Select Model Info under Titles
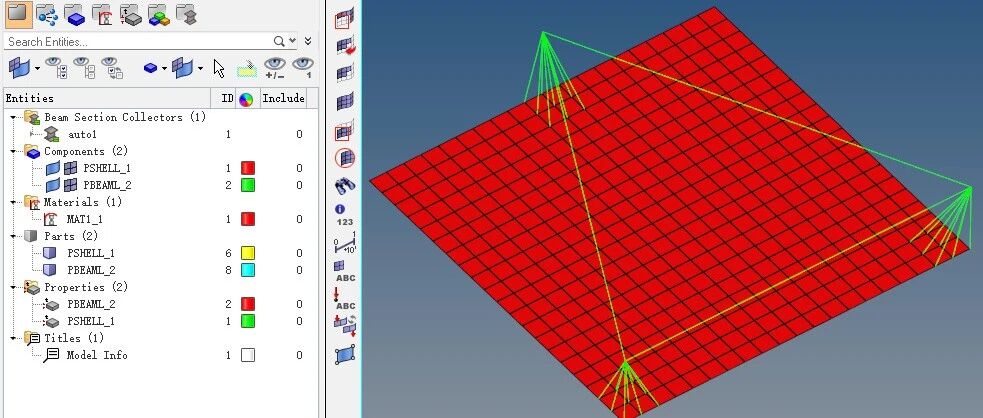983x418 pixels. (x=97, y=355)
